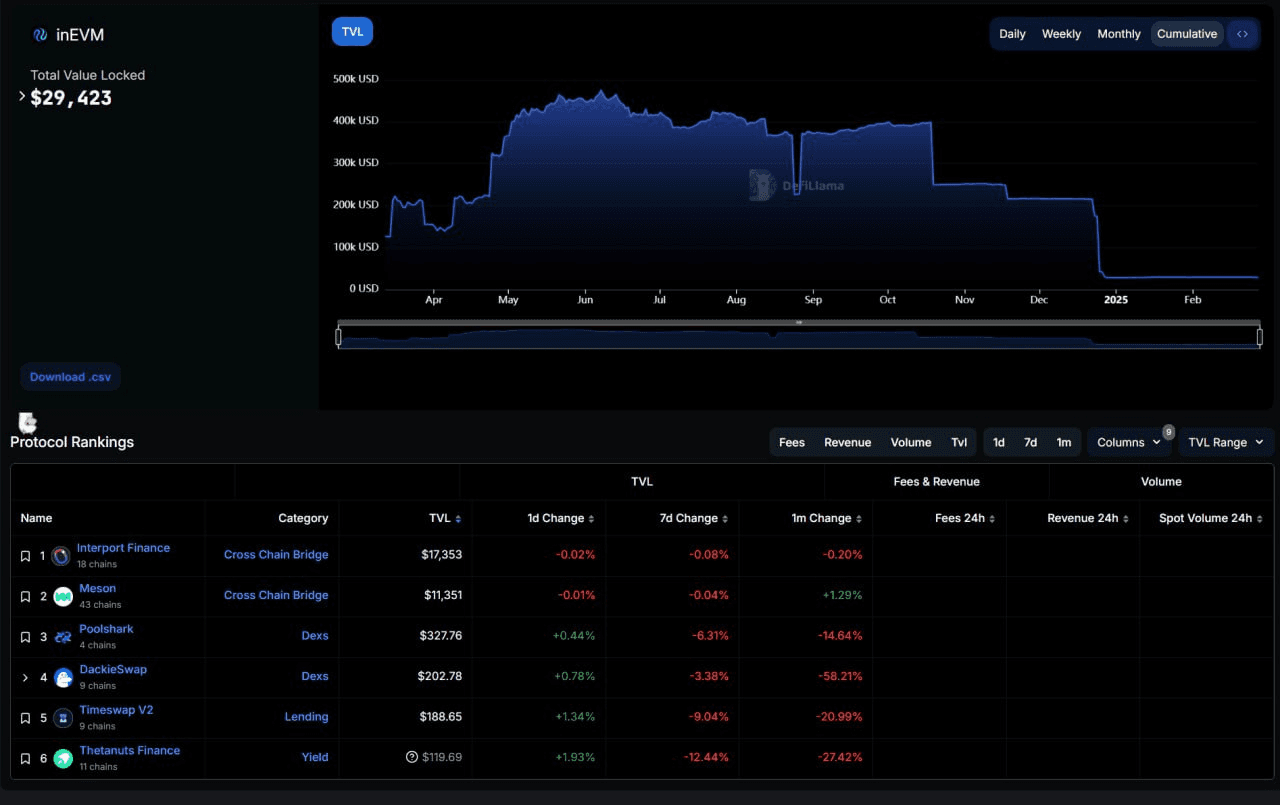Toggle the Tvl column group
This screenshot has height=805, width=1280.
(x=959, y=442)
